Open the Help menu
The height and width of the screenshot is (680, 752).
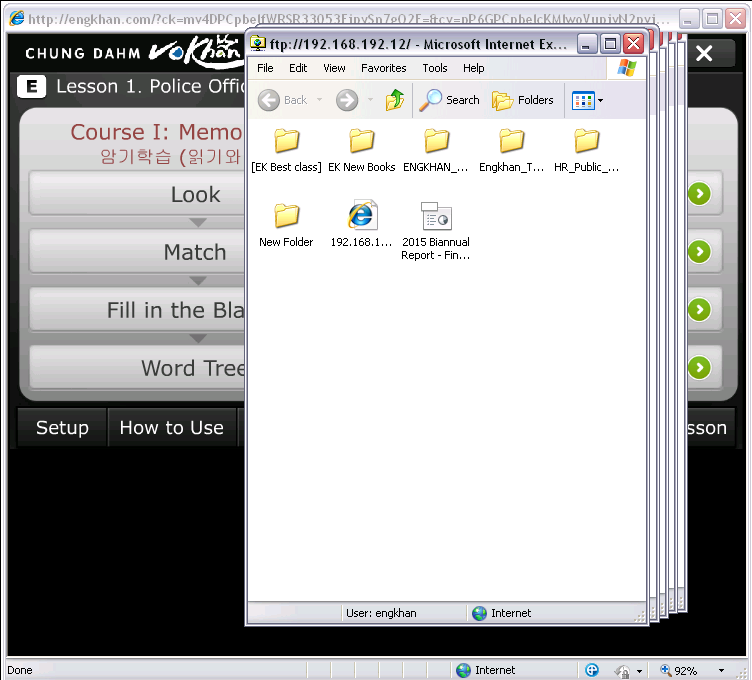[473, 68]
